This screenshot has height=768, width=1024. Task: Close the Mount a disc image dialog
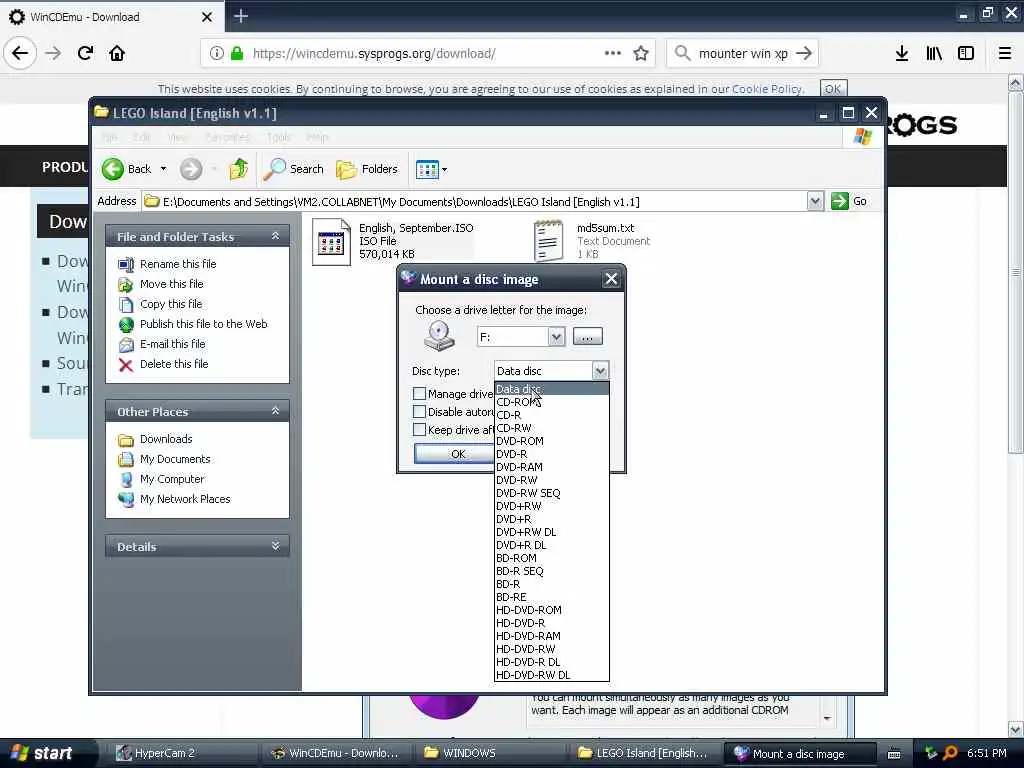(x=611, y=280)
